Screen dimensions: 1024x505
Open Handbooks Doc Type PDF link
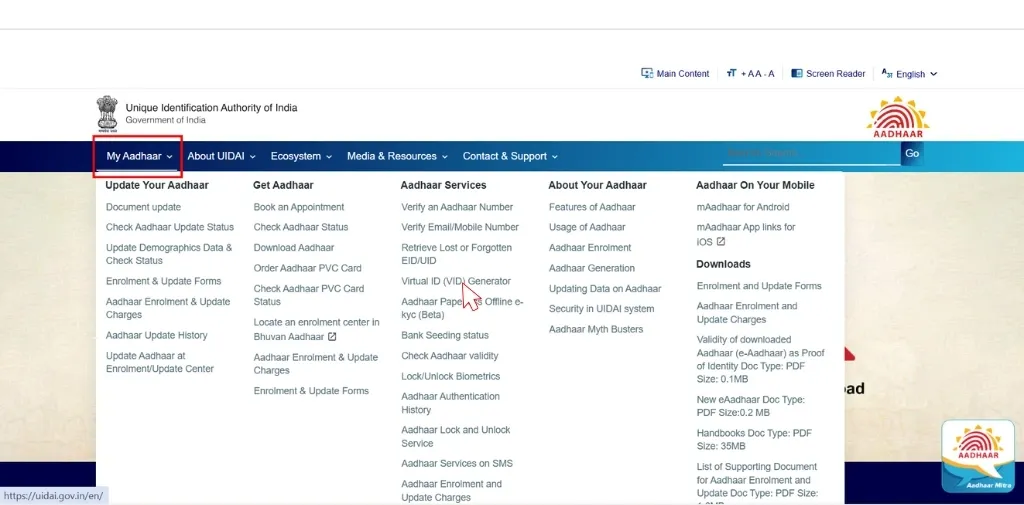[753, 440]
